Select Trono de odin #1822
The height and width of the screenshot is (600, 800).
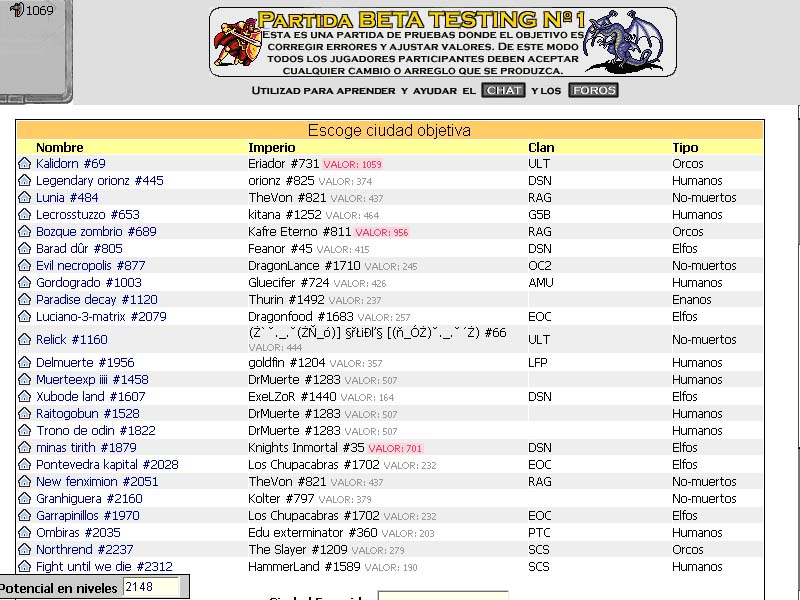95,431
